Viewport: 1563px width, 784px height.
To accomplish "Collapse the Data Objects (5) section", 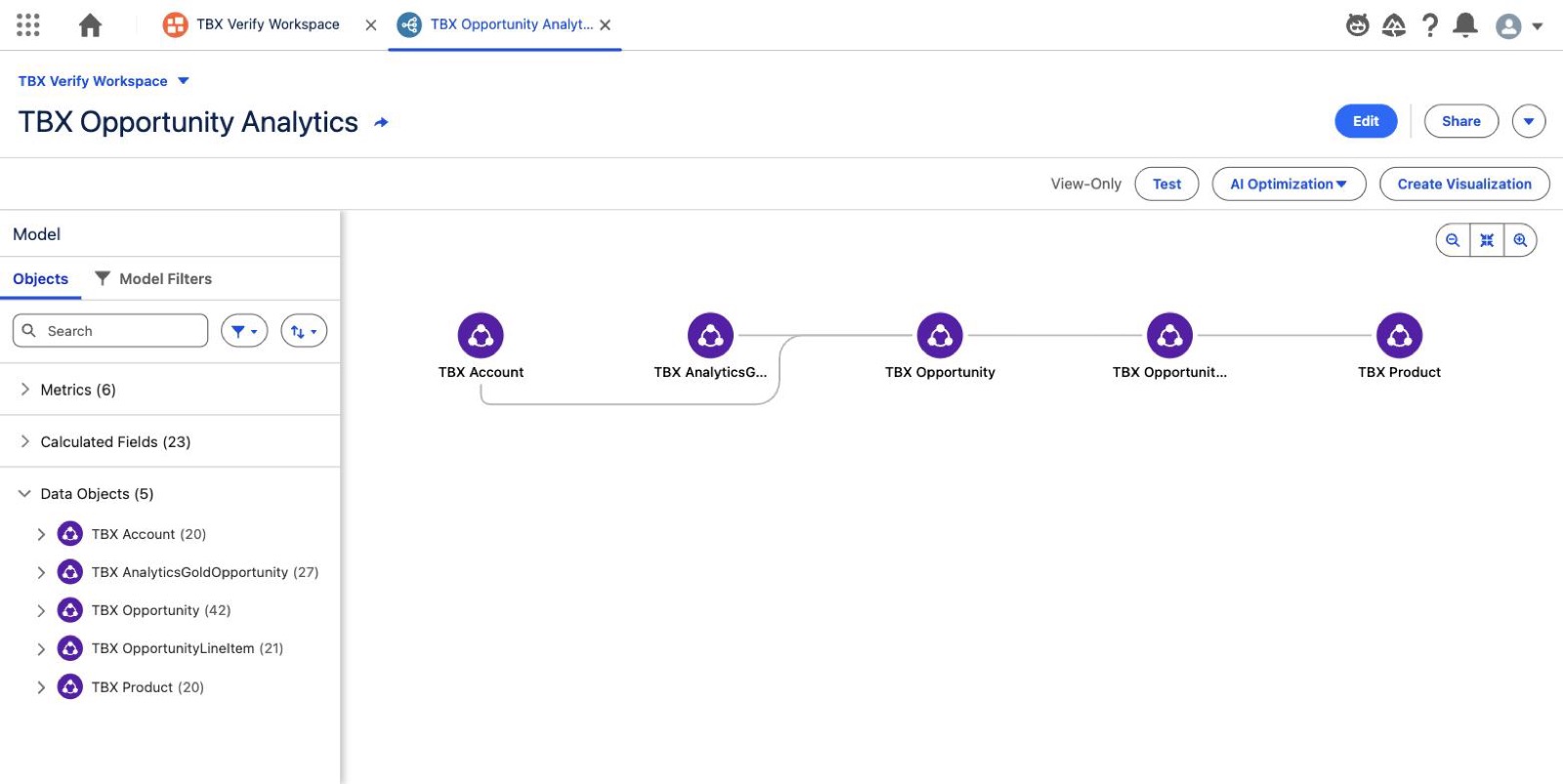I will click(25, 494).
